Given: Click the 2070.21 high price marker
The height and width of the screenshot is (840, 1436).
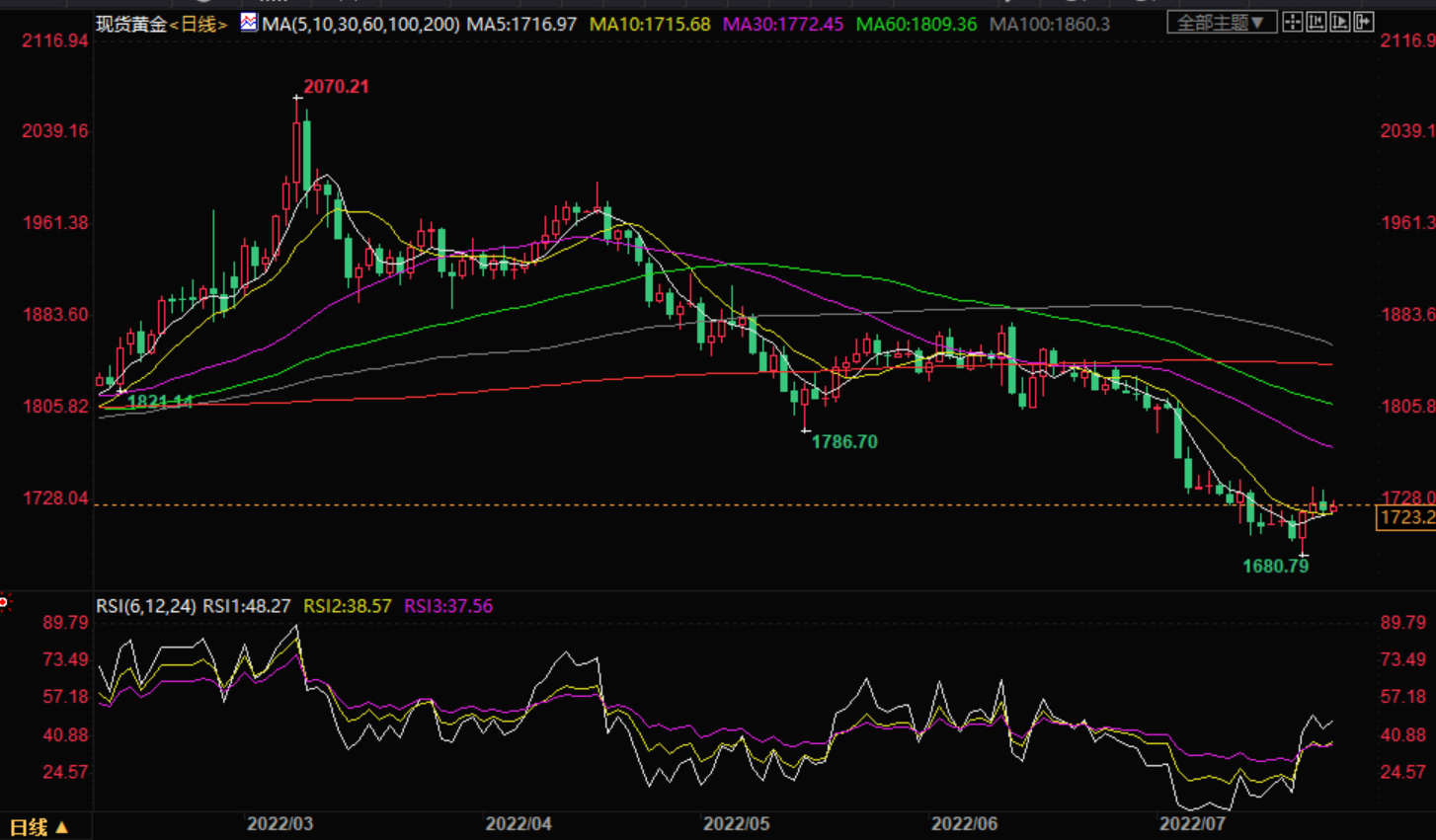Looking at the screenshot, I should pyautogui.click(x=336, y=87).
